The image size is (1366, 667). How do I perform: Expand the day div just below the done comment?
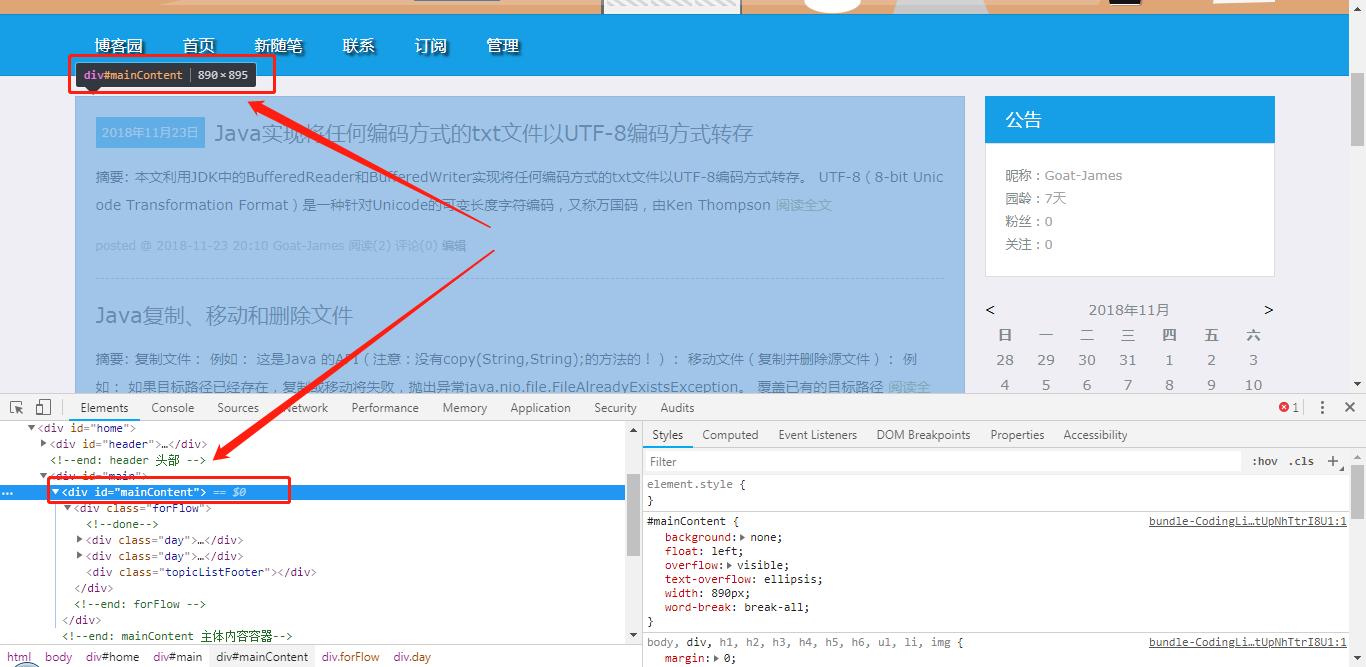pos(80,540)
